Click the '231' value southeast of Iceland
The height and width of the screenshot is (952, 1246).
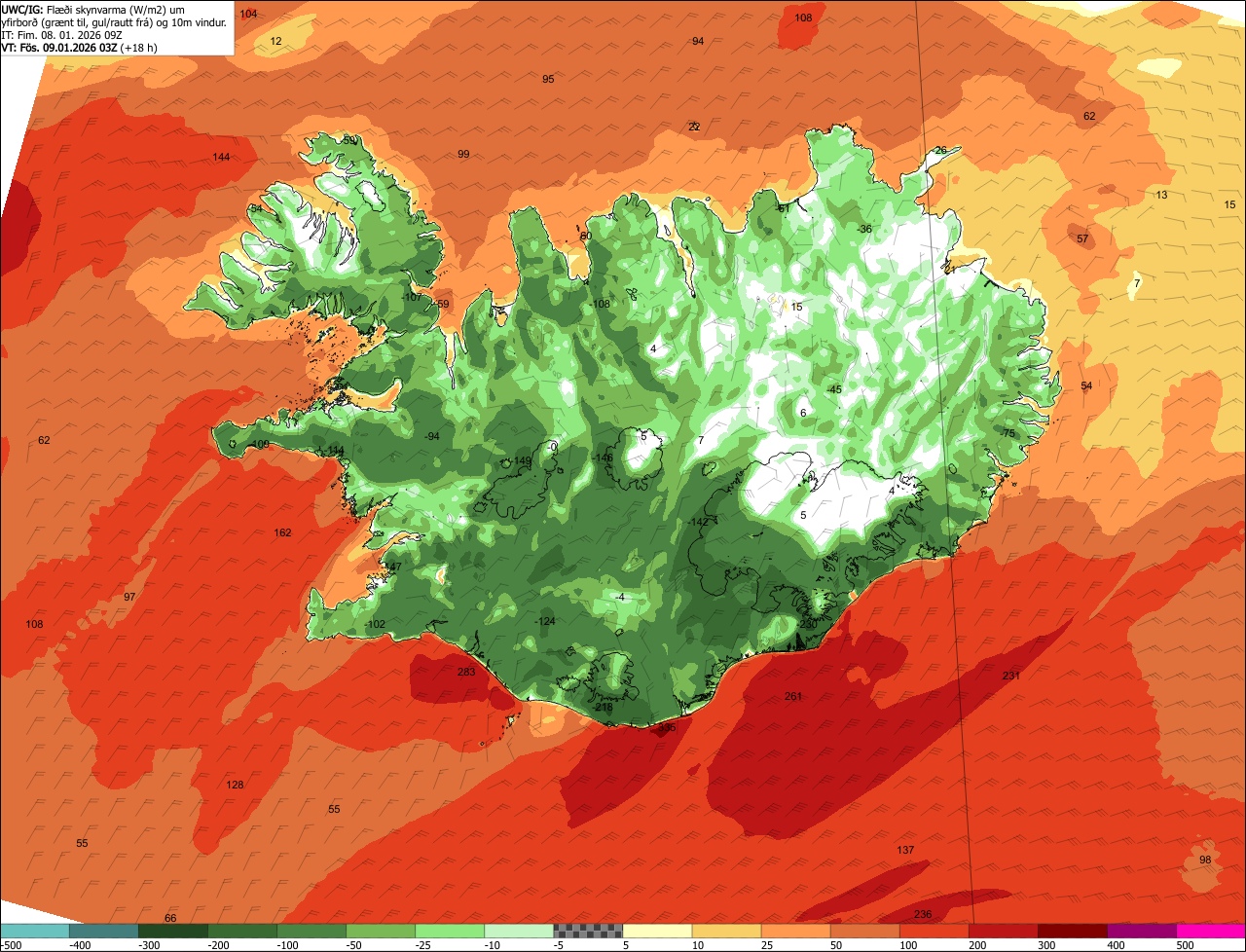click(x=1010, y=676)
